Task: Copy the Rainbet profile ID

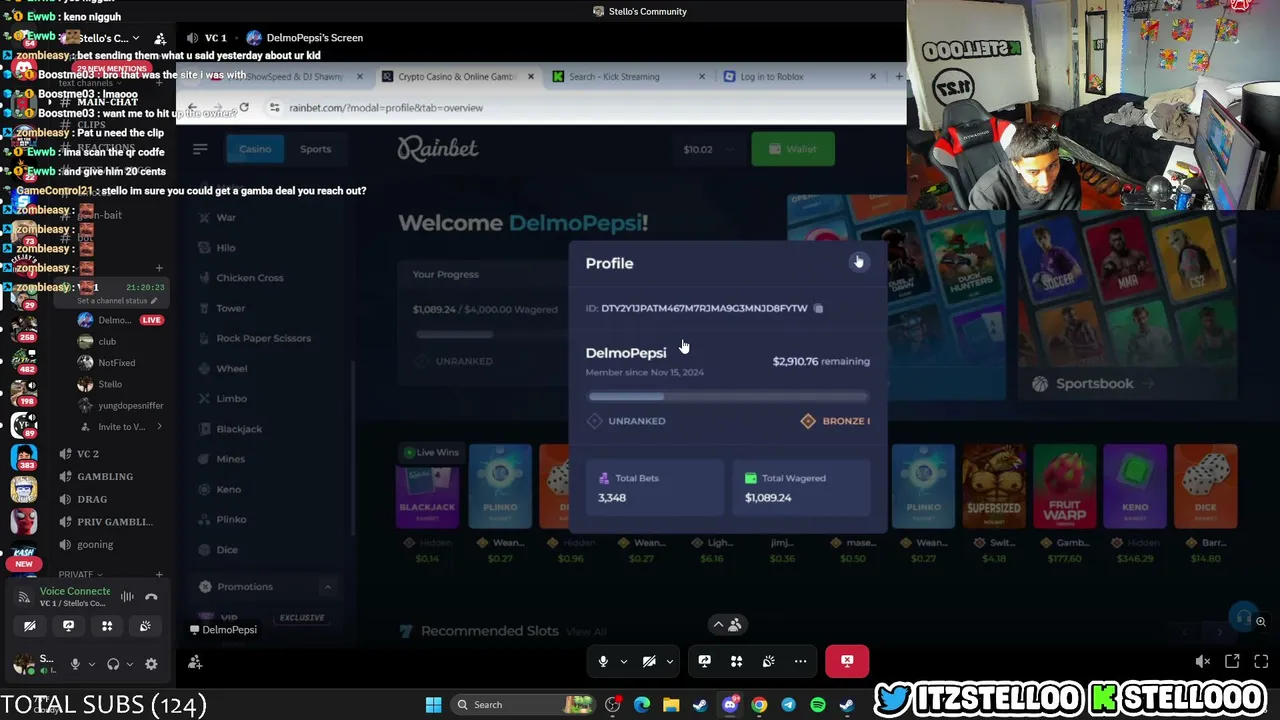Action: coord(818,308)
